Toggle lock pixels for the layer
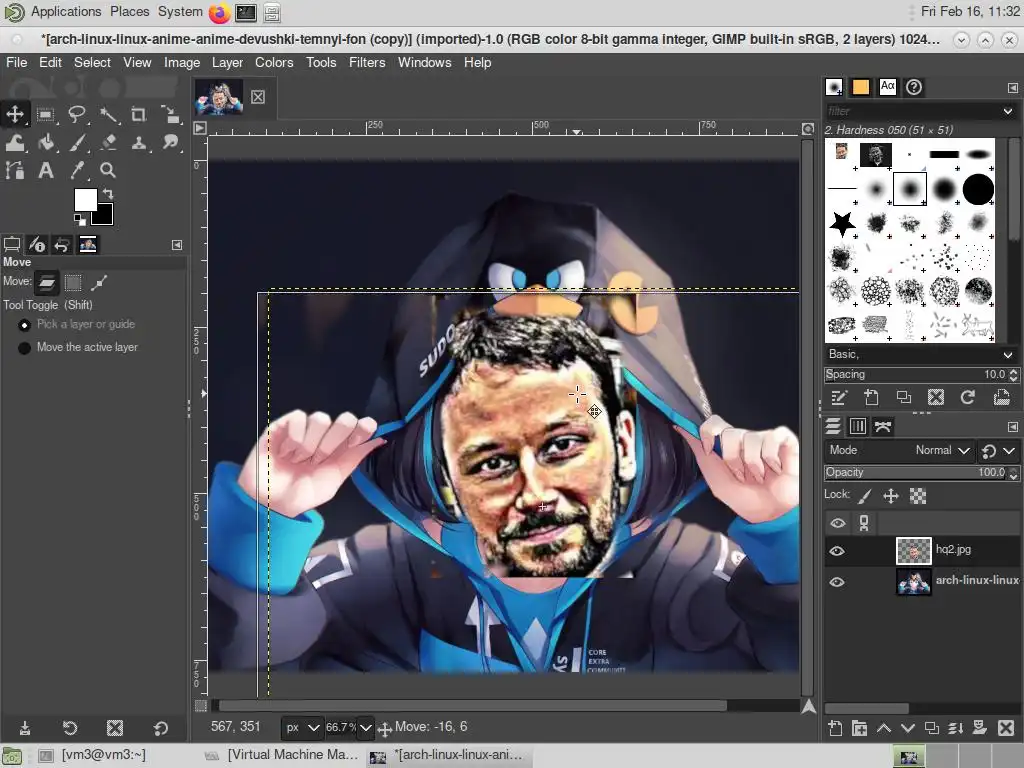 coord(865,497)
